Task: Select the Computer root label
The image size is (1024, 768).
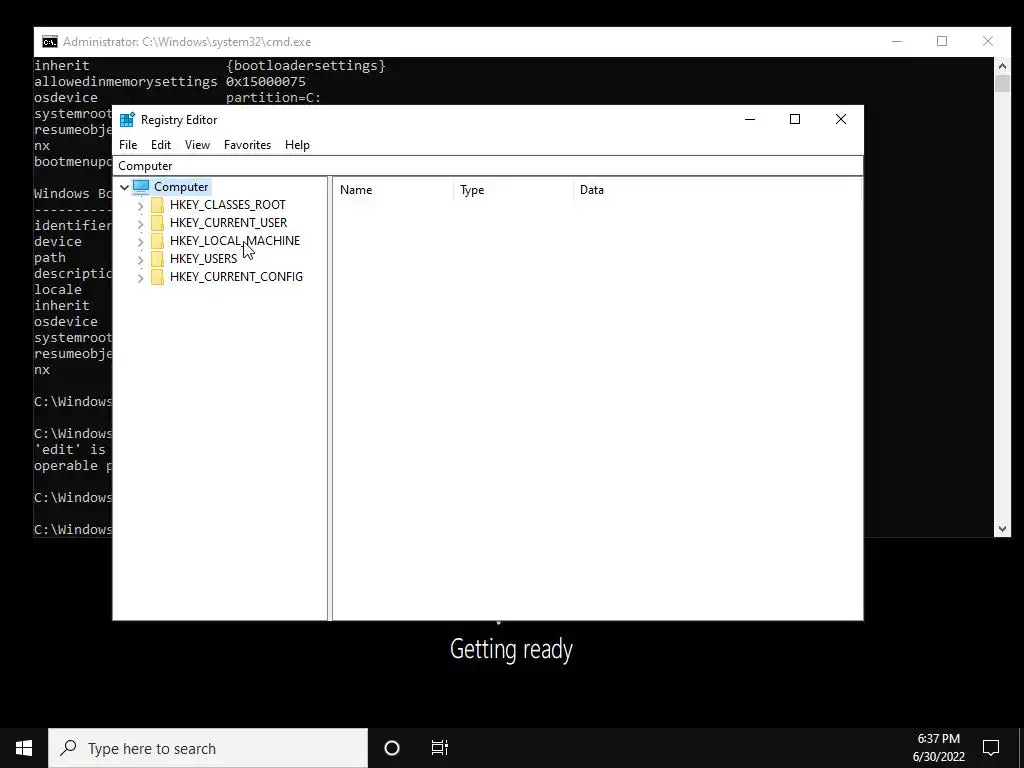Action: pos(181,187)
